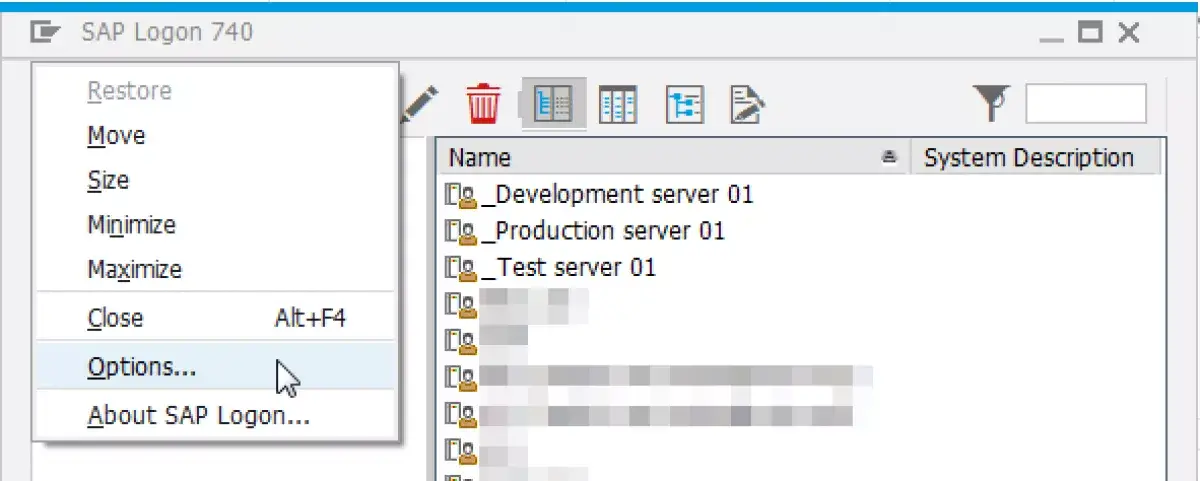Viewport: 1200px width, 481px height.
Task: Click icon beside _Development server 01
Action: (x=460, y=195)
